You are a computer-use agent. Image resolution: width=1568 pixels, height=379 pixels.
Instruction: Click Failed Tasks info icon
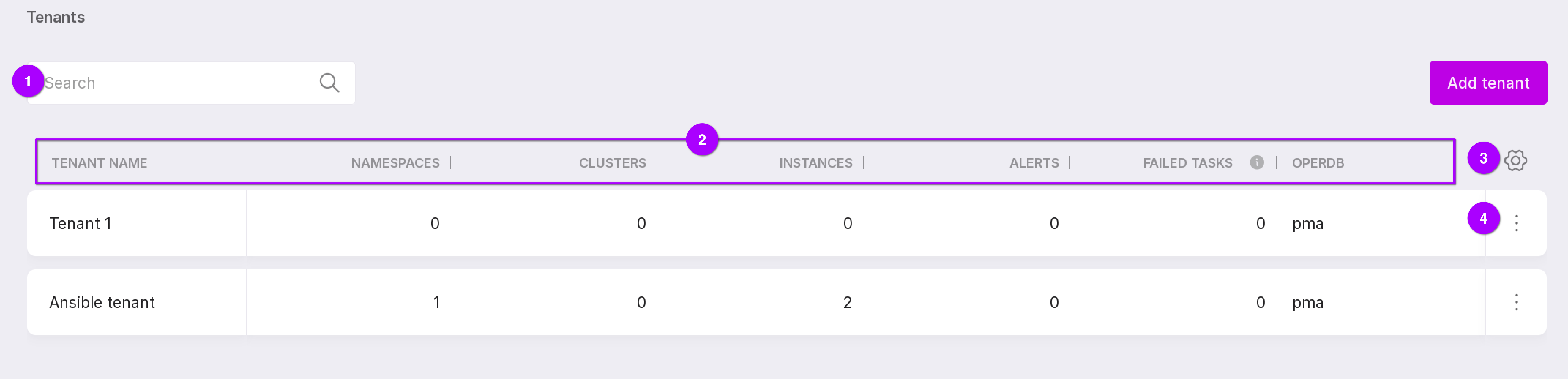click(1257, 162)
